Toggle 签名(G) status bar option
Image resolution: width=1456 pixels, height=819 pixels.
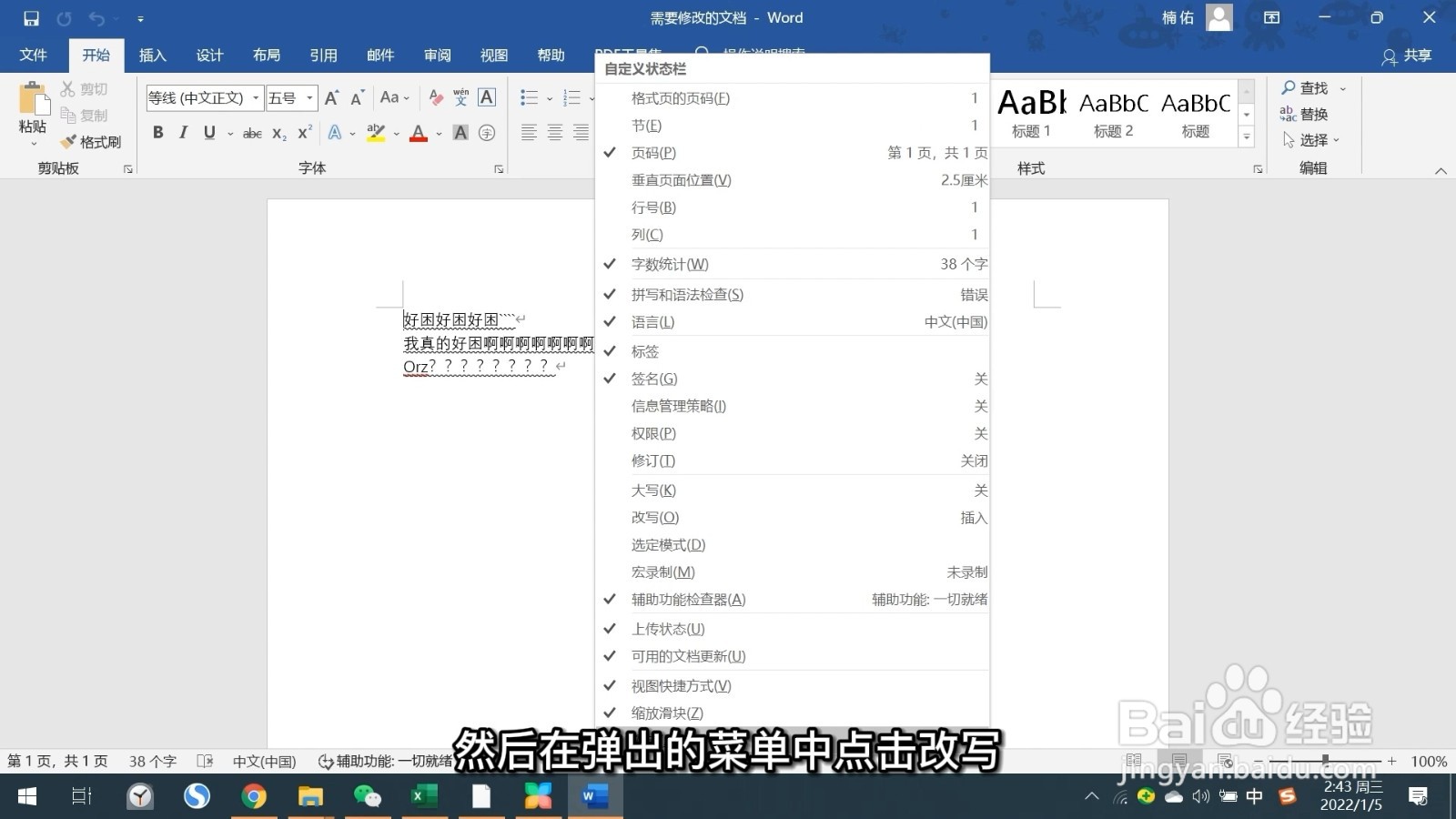(792, 379)
